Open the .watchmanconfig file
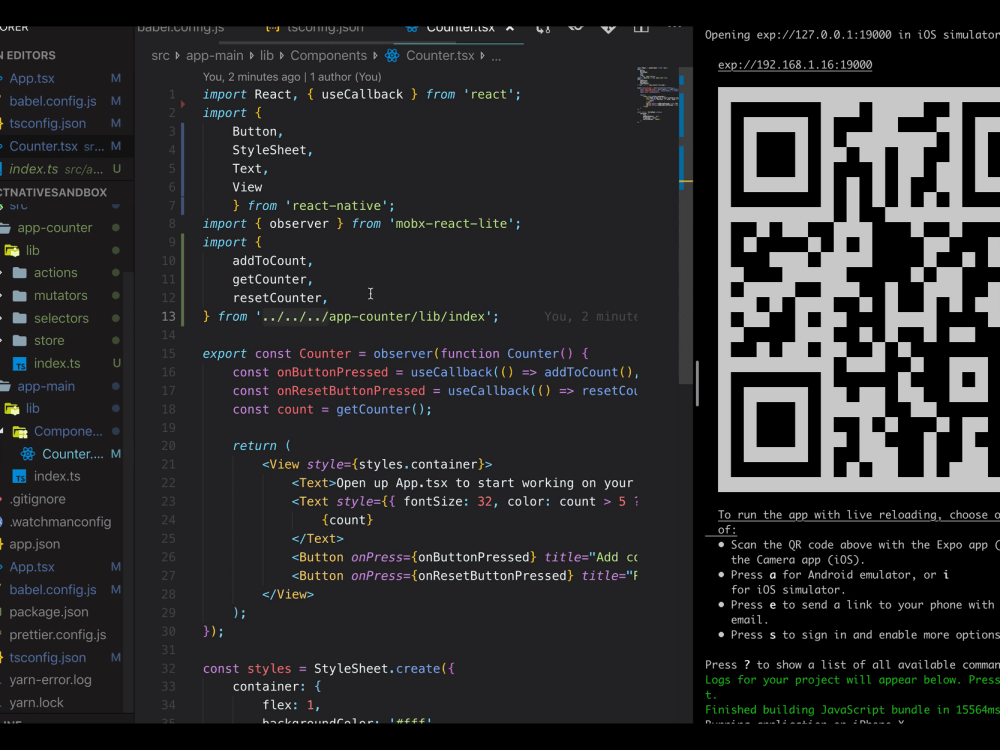The height and width of the screenshot is (750, 1000). (x=61, y=522)
